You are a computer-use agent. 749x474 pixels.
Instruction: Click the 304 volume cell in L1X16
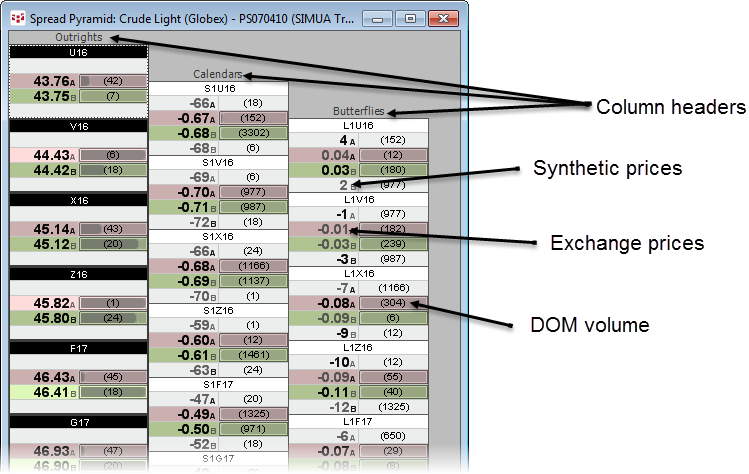[392, 303]
